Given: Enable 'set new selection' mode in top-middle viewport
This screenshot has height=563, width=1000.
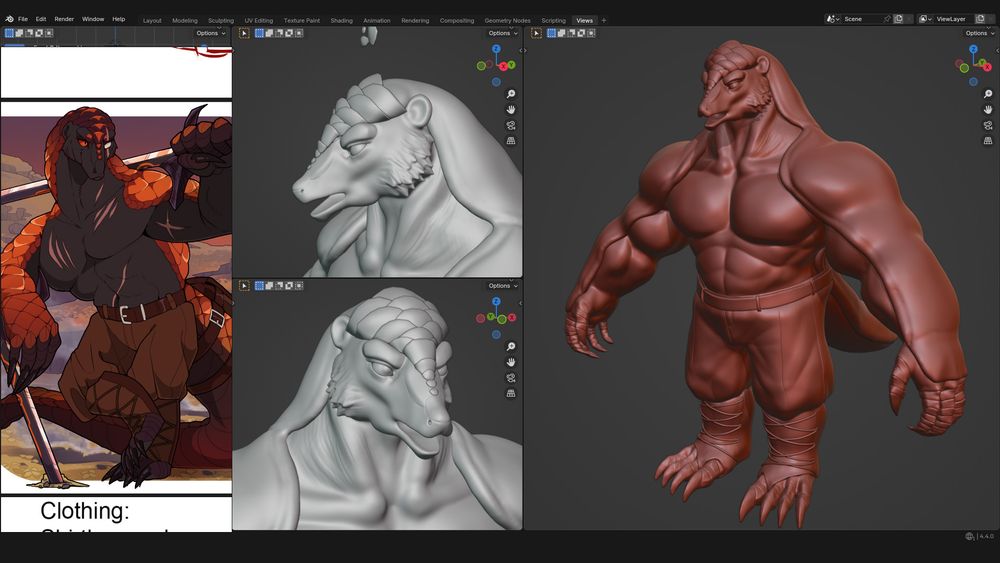Looking at the screenshot, I should pos(259,33).
